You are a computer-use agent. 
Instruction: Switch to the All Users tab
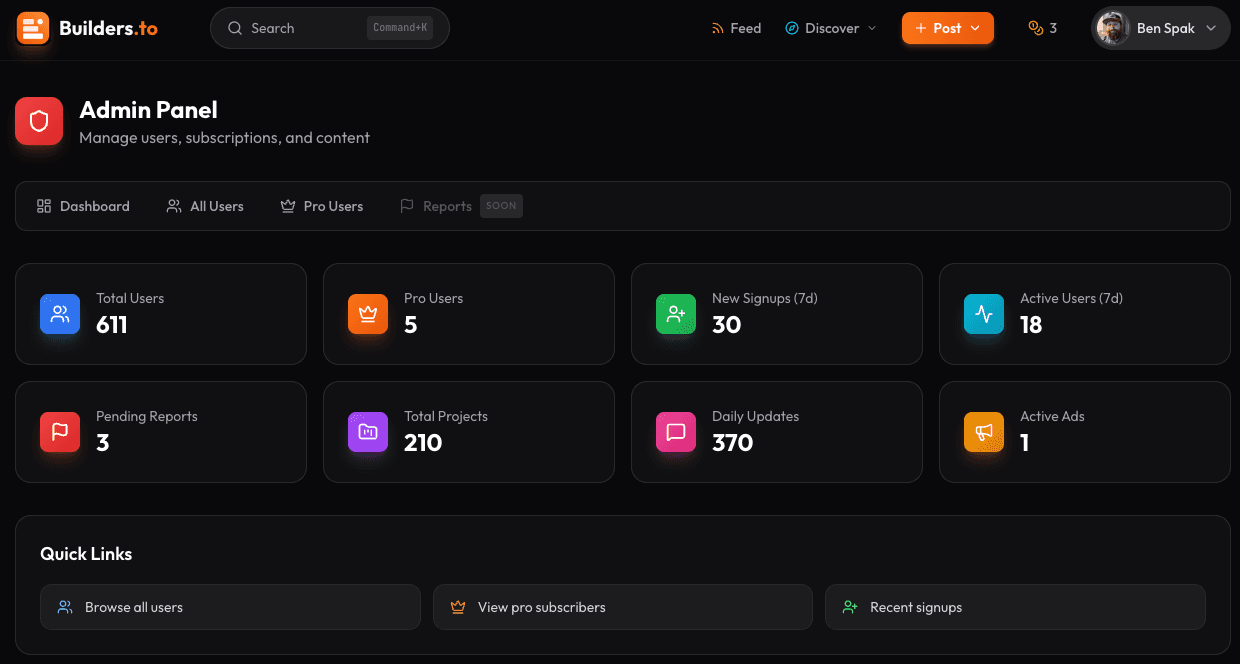pyautogui.click(x=205, y=206)
